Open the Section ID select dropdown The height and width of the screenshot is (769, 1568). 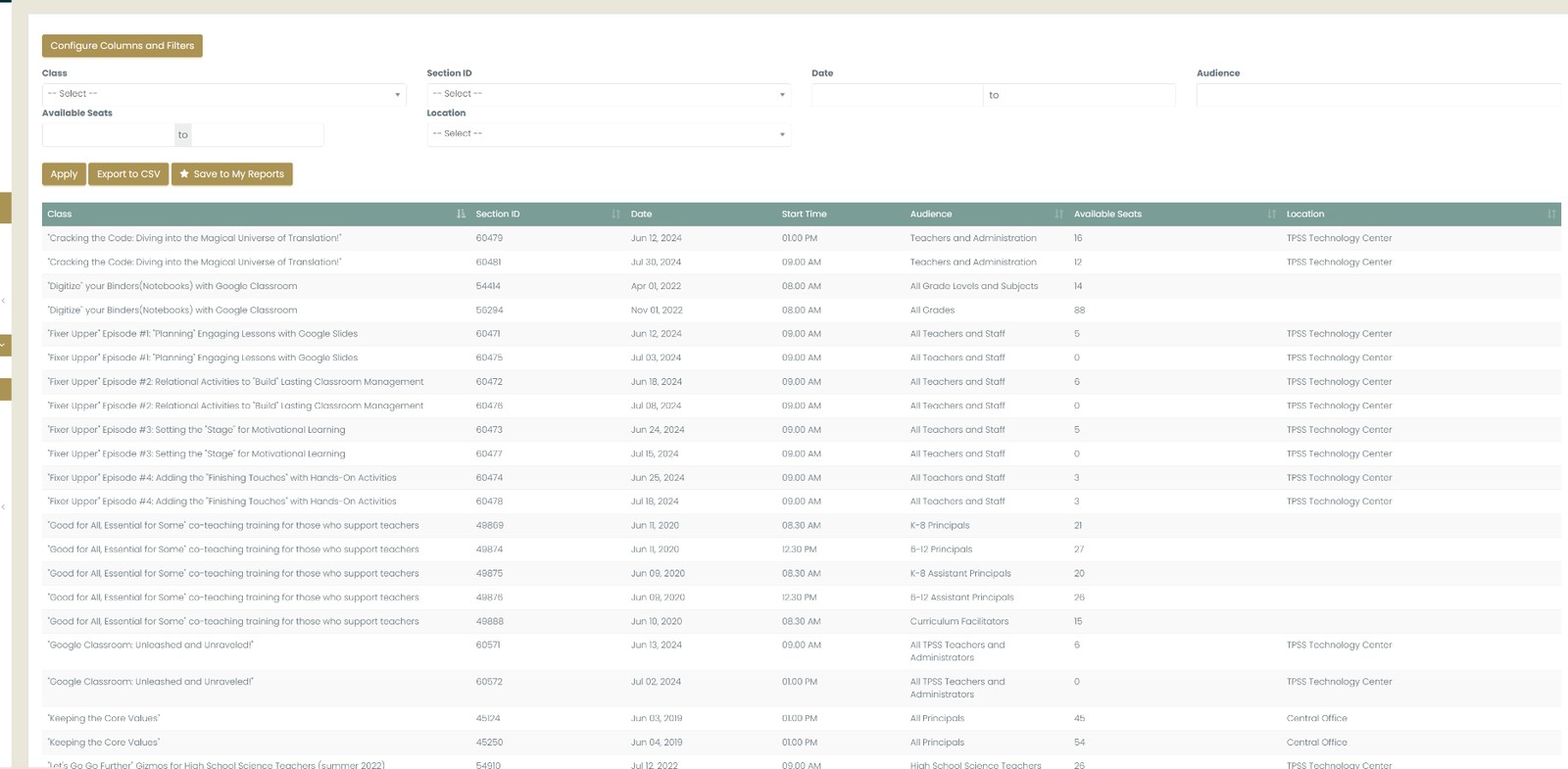point(609,94)
